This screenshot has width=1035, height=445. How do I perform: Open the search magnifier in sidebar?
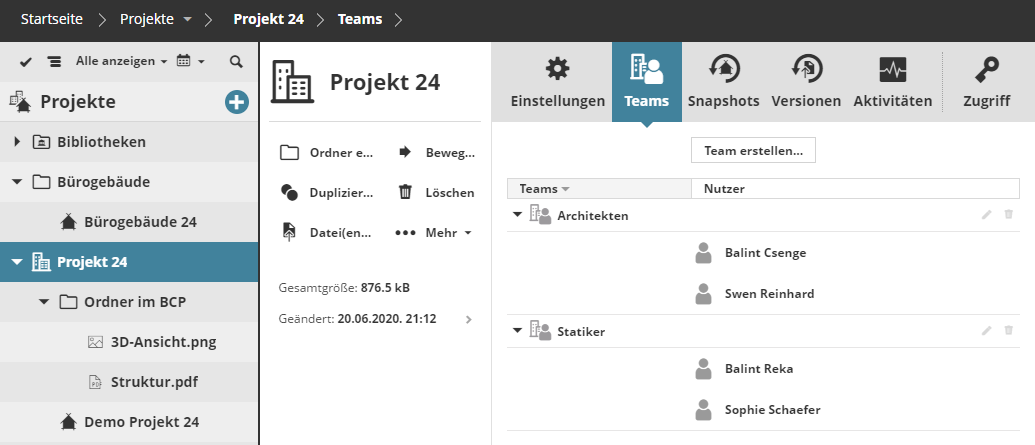click(236, 62)
